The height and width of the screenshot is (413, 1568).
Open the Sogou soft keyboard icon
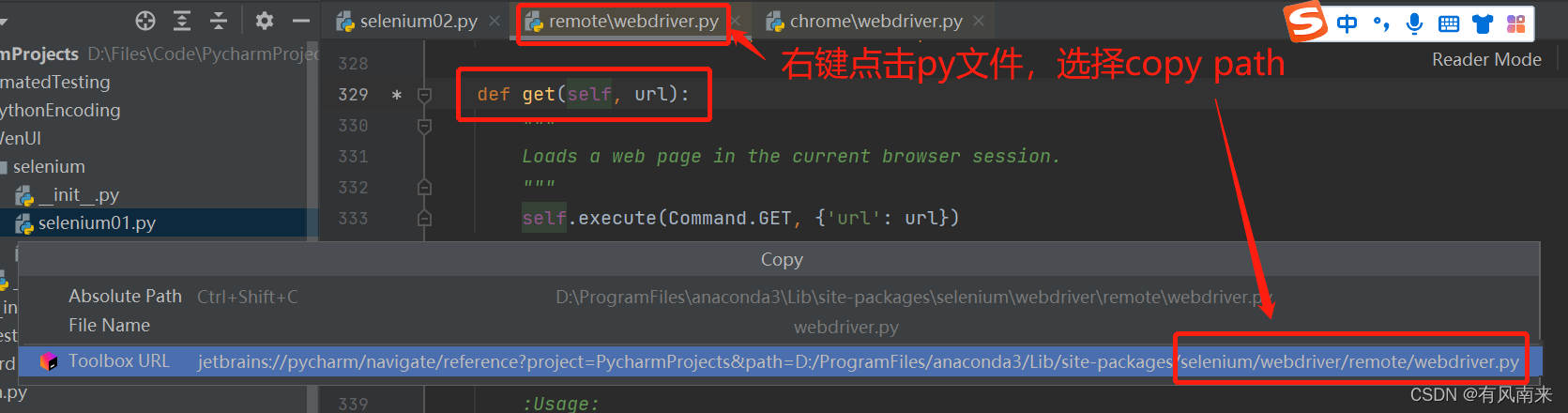1449,24
